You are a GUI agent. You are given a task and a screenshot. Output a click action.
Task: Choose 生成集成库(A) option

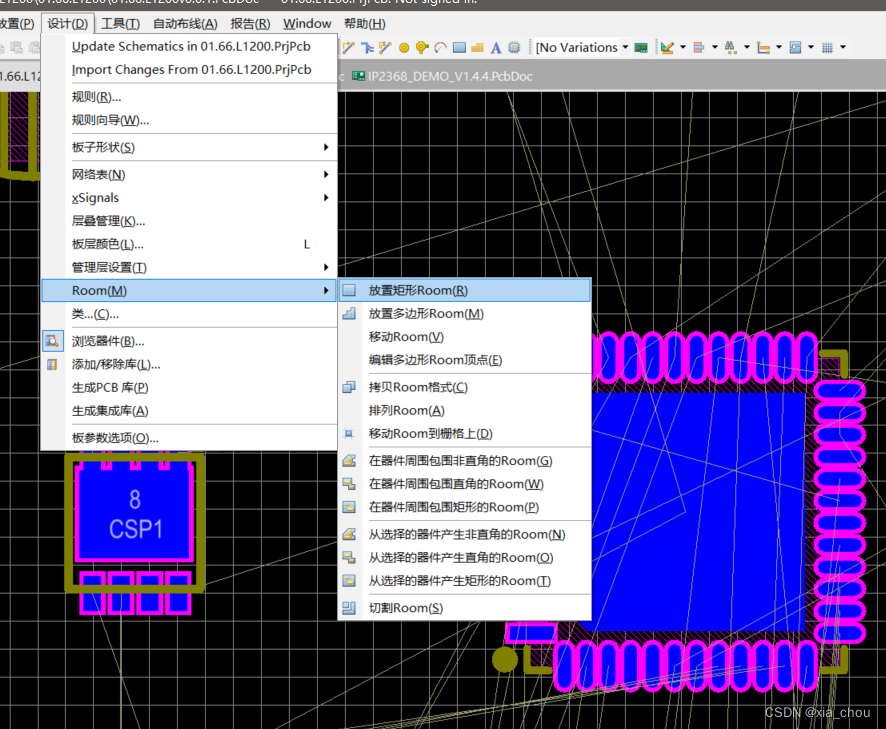[189, 411]
